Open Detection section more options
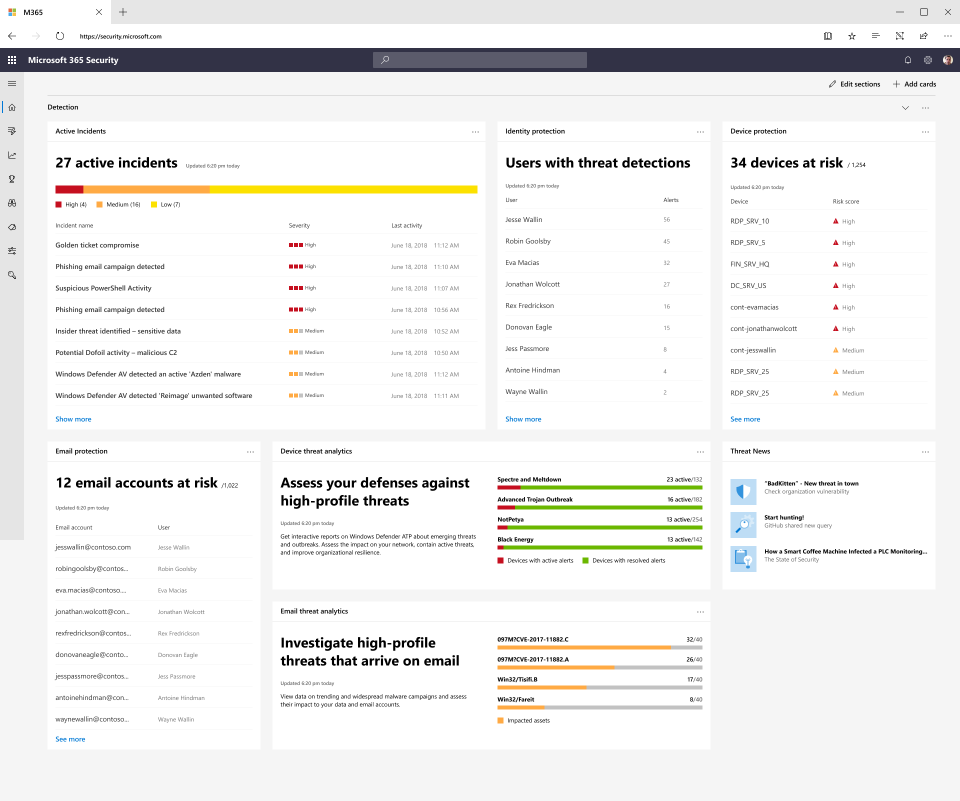The width and height of the screenshot is (960, 801). click(x=926, y=108)
